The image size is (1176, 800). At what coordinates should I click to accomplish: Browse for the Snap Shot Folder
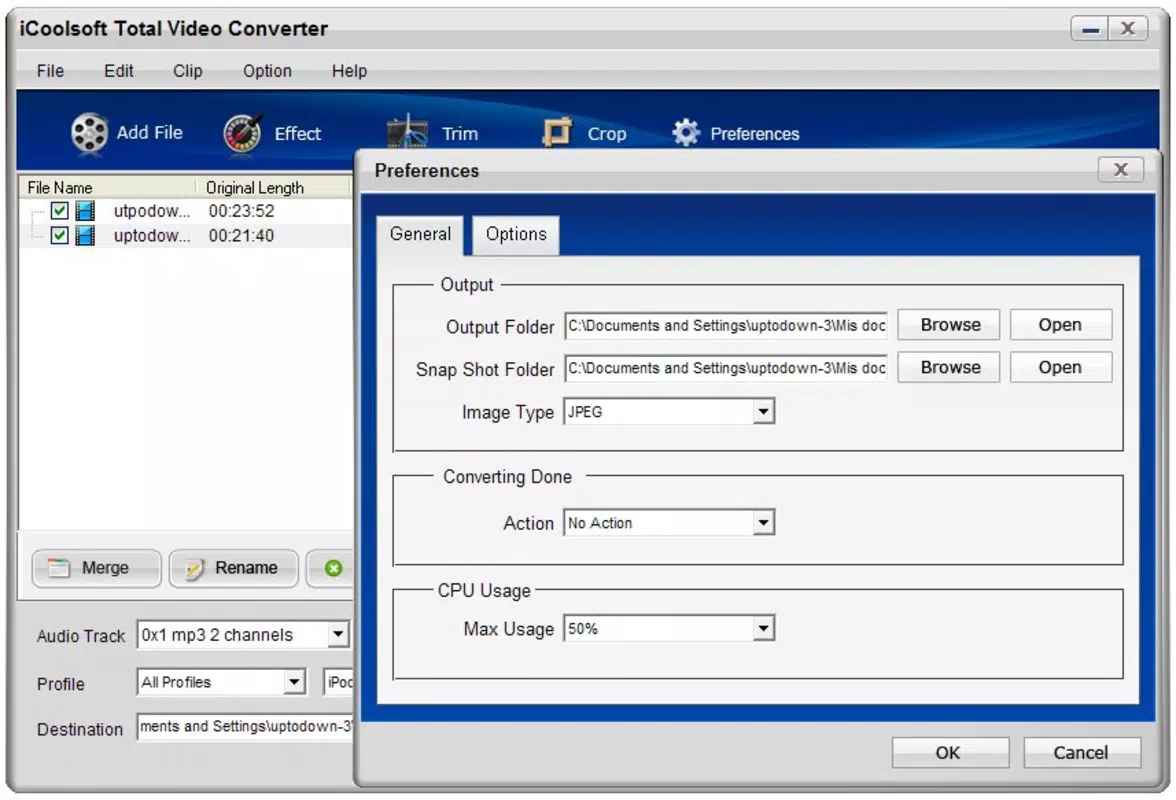click(x=949, y=367)
